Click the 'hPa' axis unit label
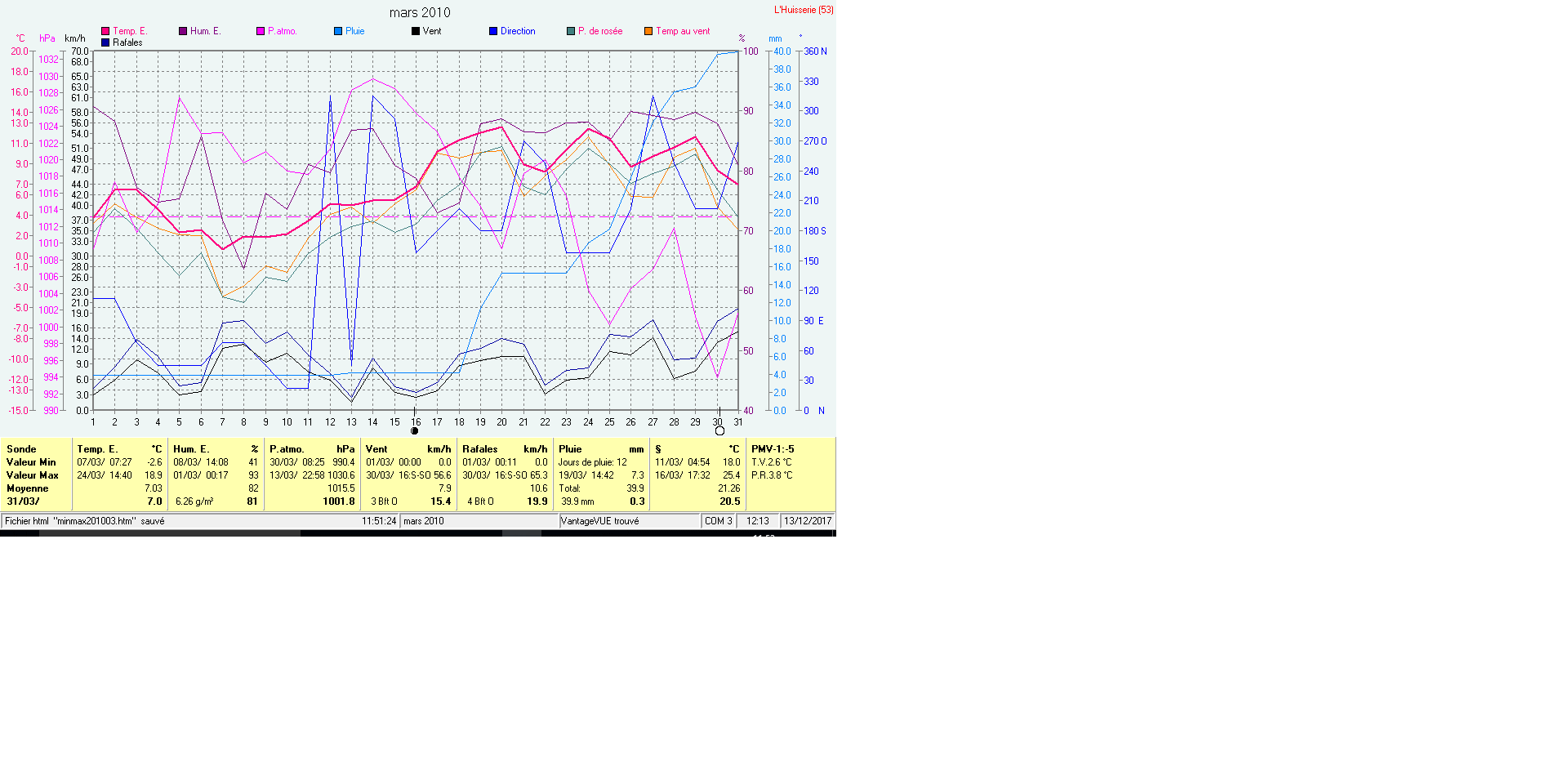The width and height of the screenshot is (1568, 762). tap(47, 38)
